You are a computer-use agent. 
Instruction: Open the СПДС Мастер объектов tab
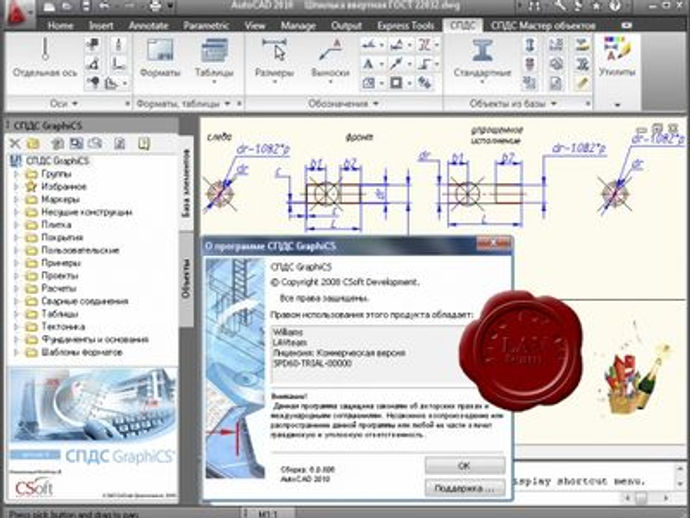click(x=543, y=26)
